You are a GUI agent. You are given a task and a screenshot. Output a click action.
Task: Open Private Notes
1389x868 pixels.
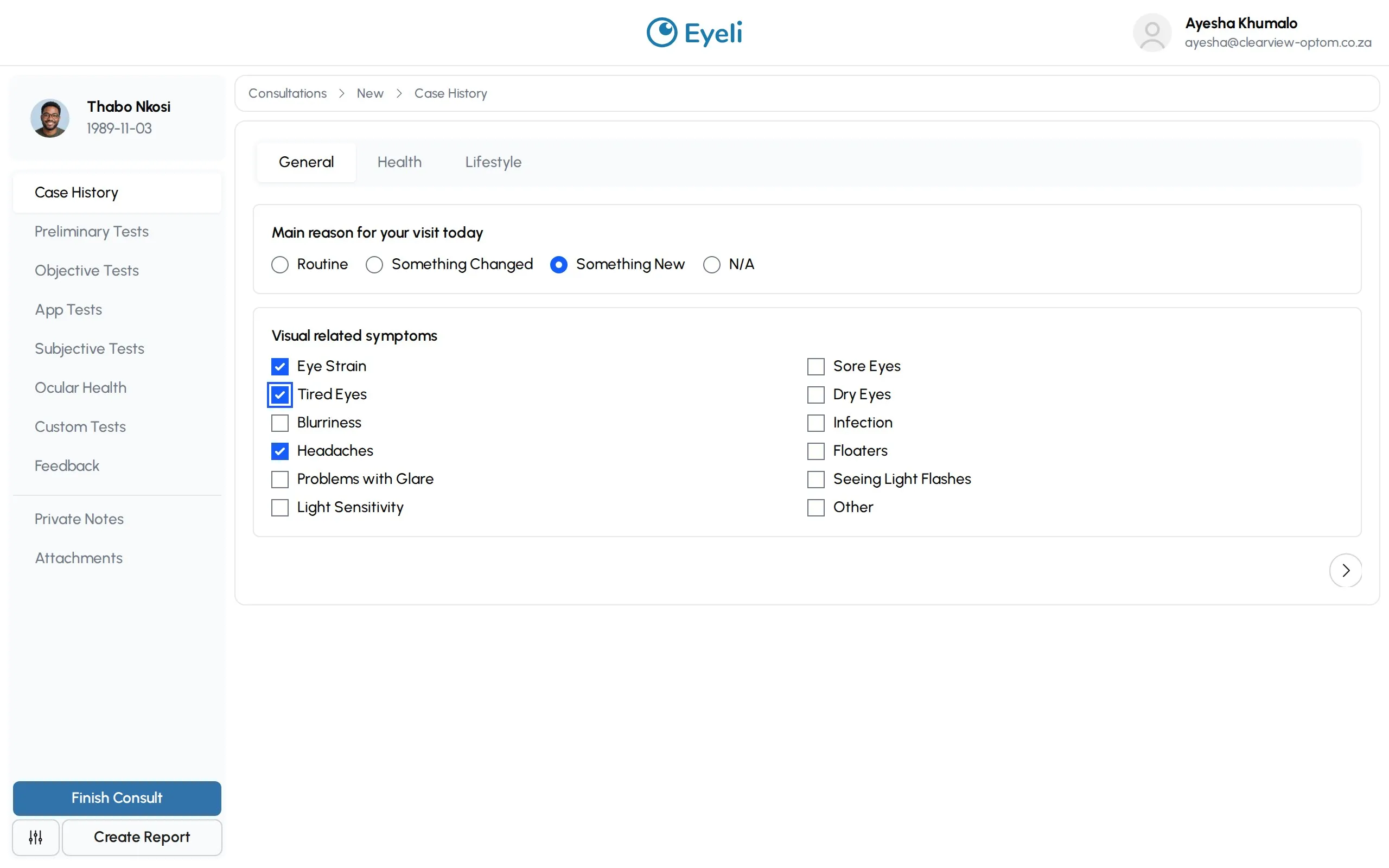click(x=117, y=519)
